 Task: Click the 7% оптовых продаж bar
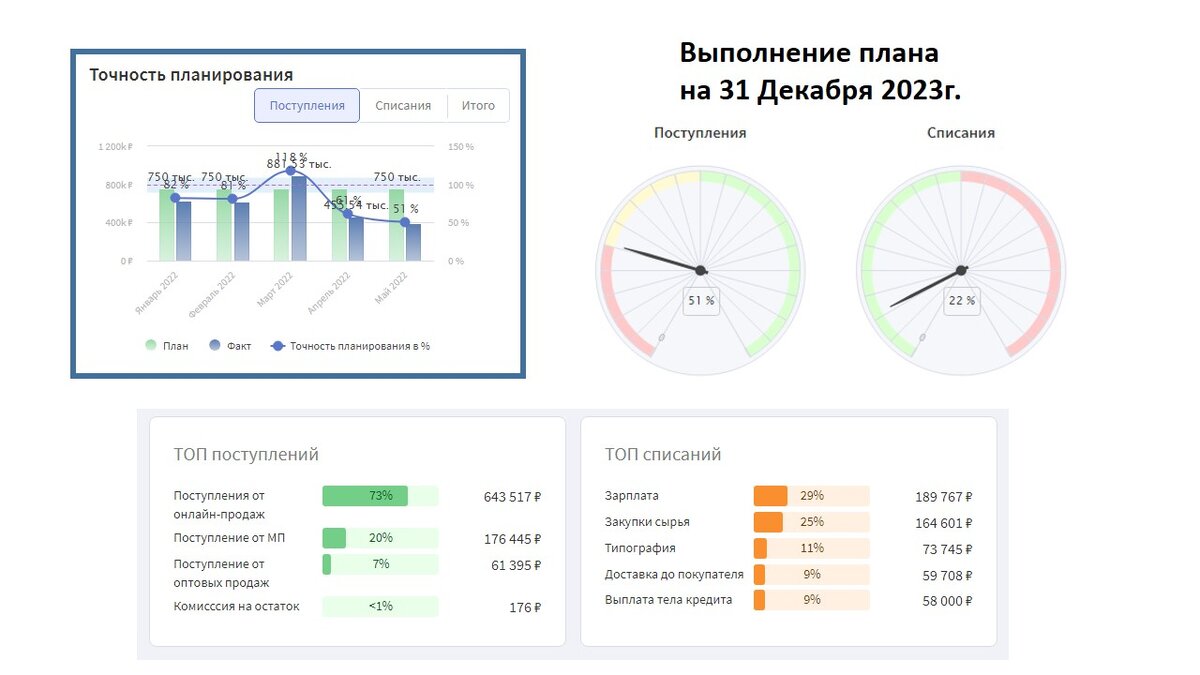pos(380,564)
